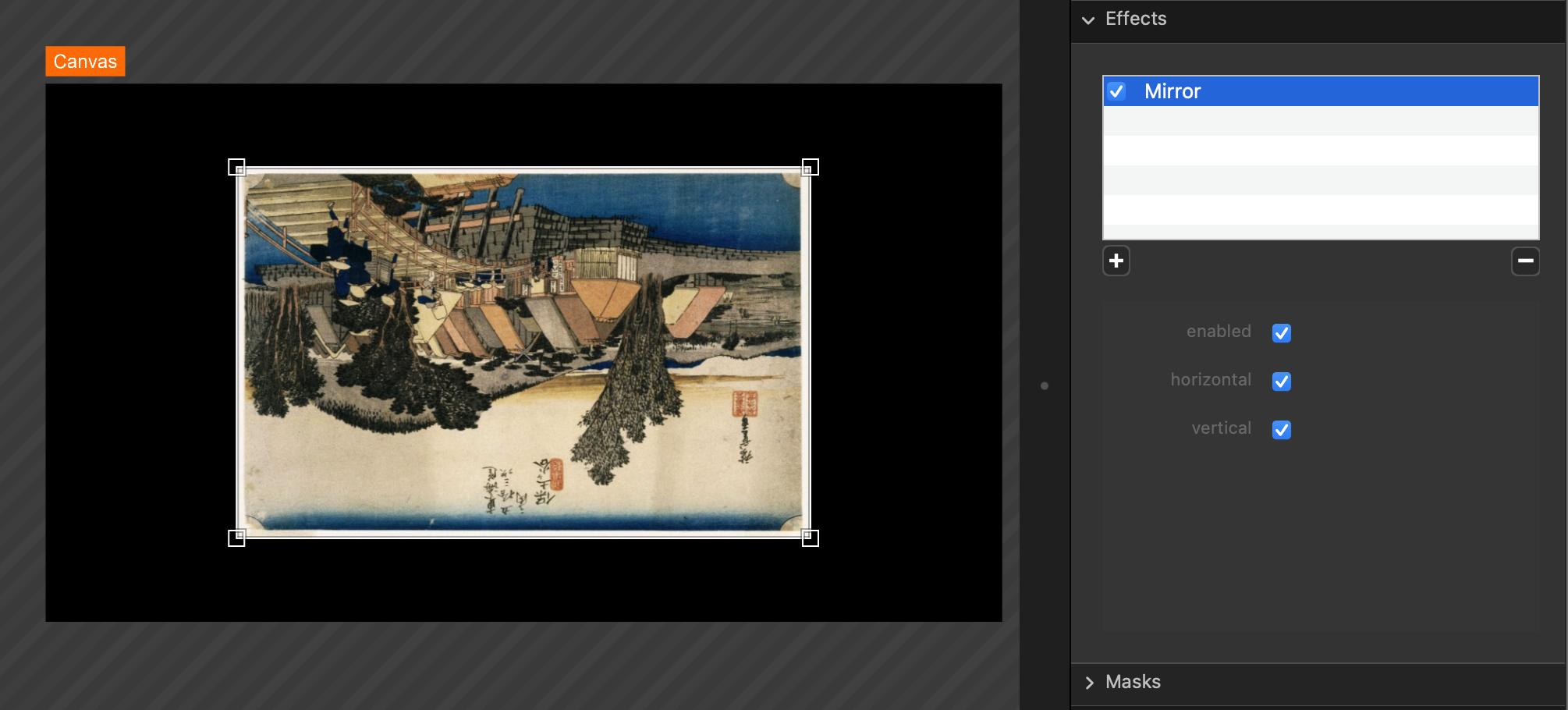Select the Mirror row in the effects list
This screenshot has width=1568, height=710.
tap(1326, 91)
